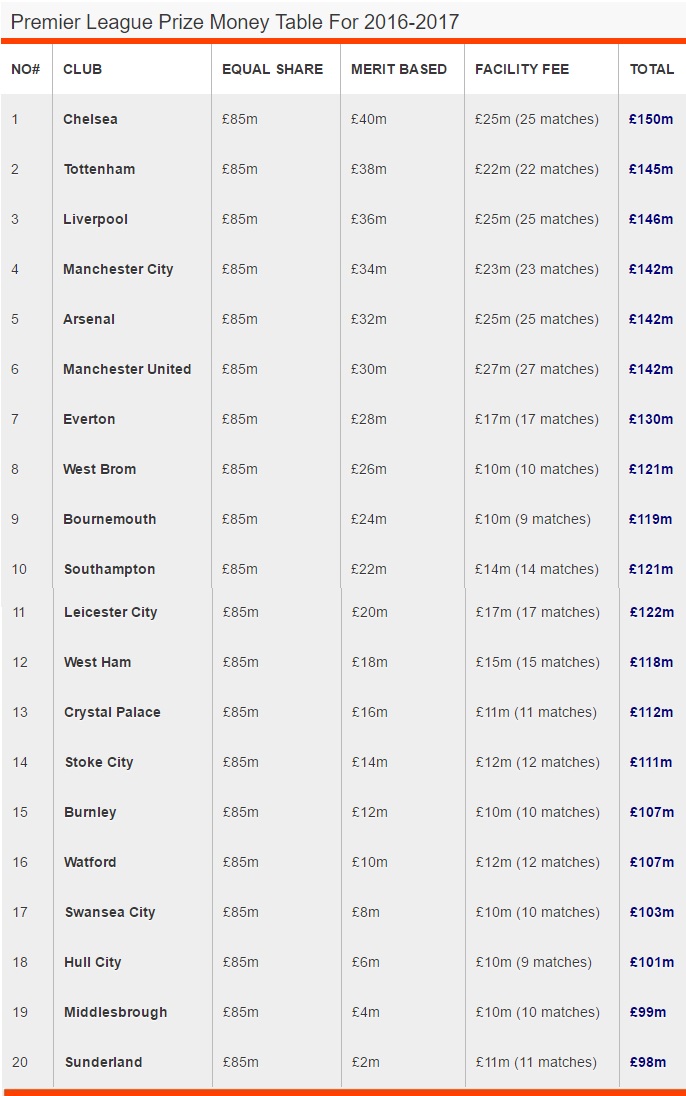The height and width of the screenshot is (1096, 686).
Task: Open the Leicester City row name
Action: coord(111,612)
